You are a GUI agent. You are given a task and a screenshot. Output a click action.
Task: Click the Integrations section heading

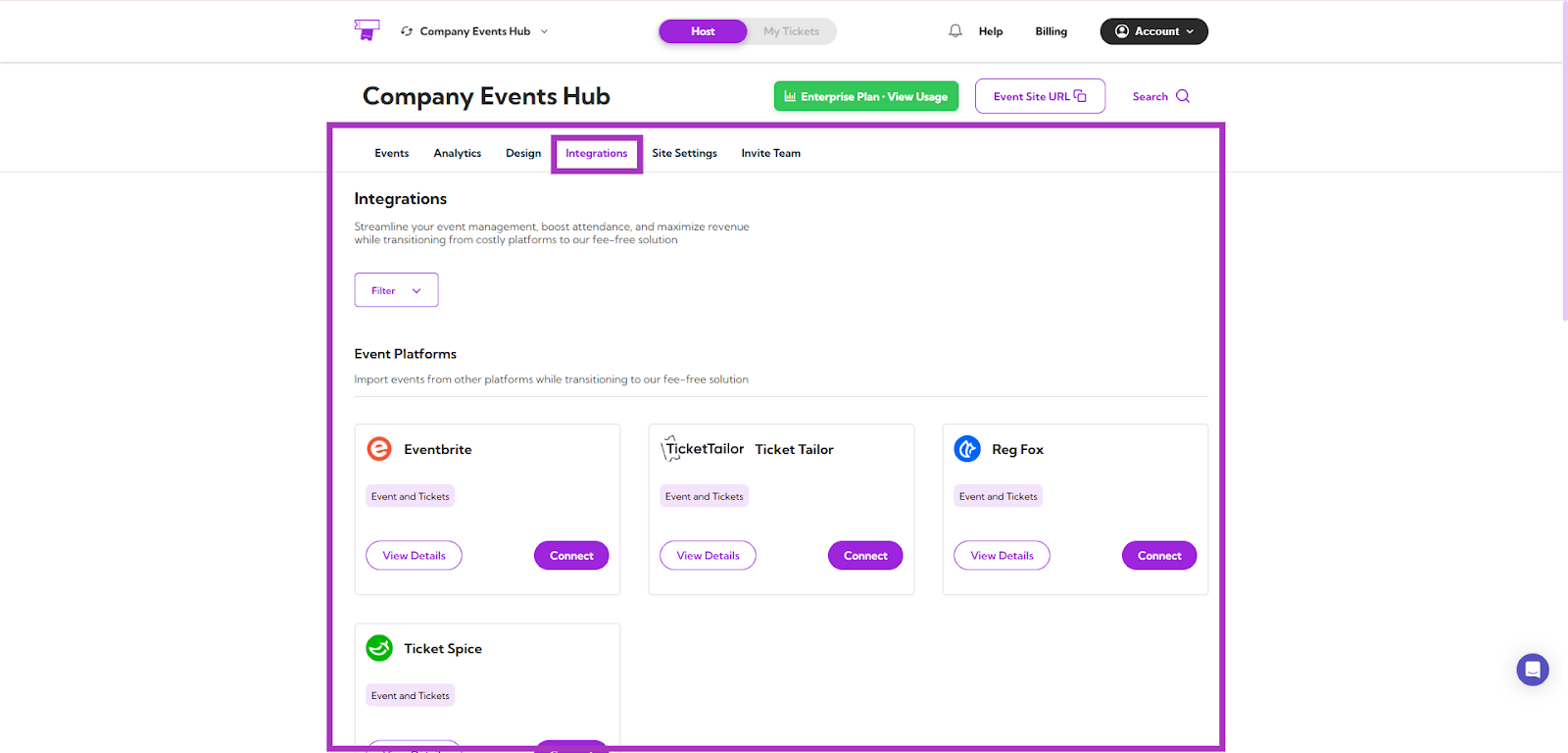(x=401, y=199)
